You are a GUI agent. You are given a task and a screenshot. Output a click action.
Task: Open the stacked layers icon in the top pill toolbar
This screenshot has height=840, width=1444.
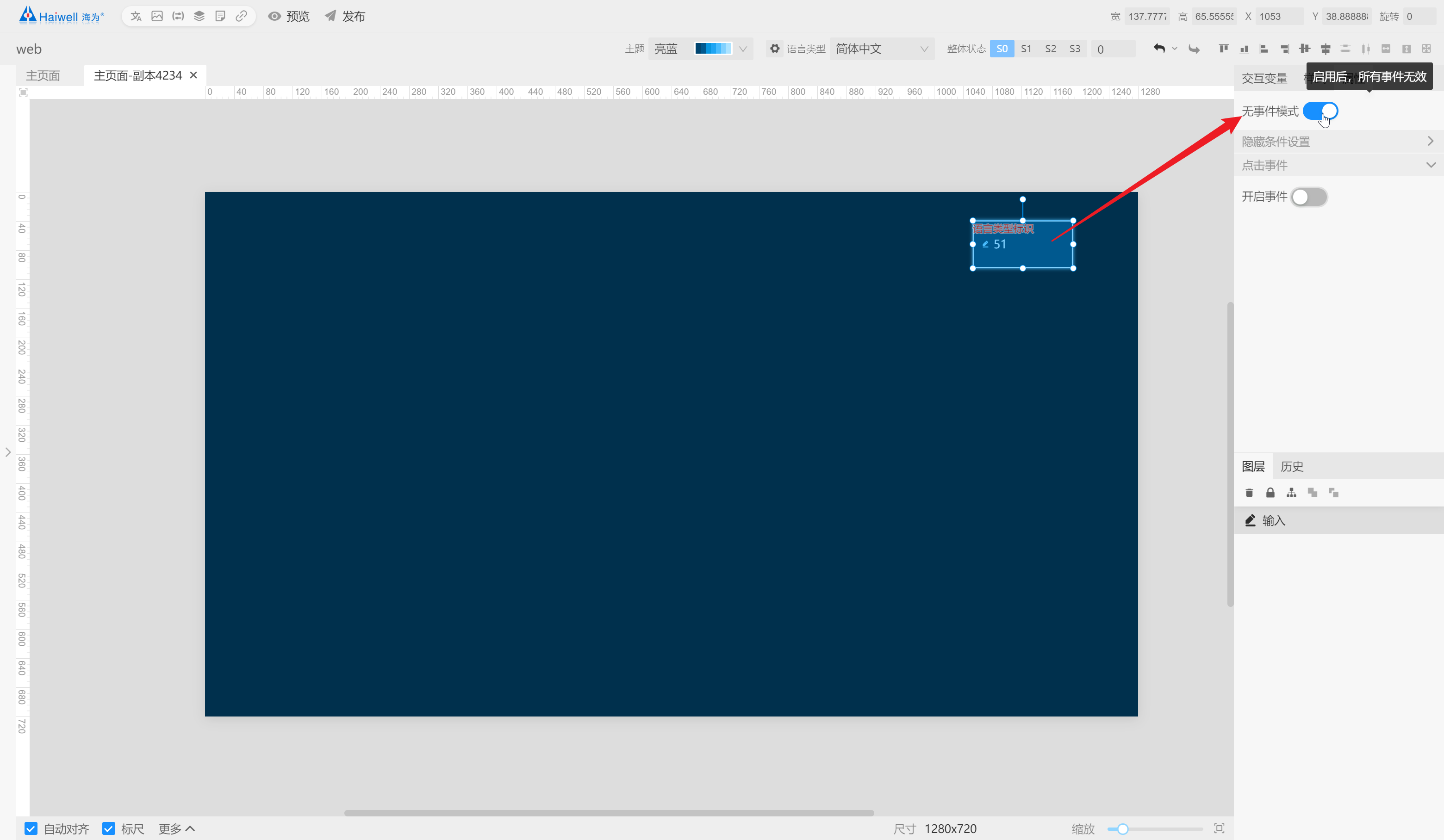(199, 16)
